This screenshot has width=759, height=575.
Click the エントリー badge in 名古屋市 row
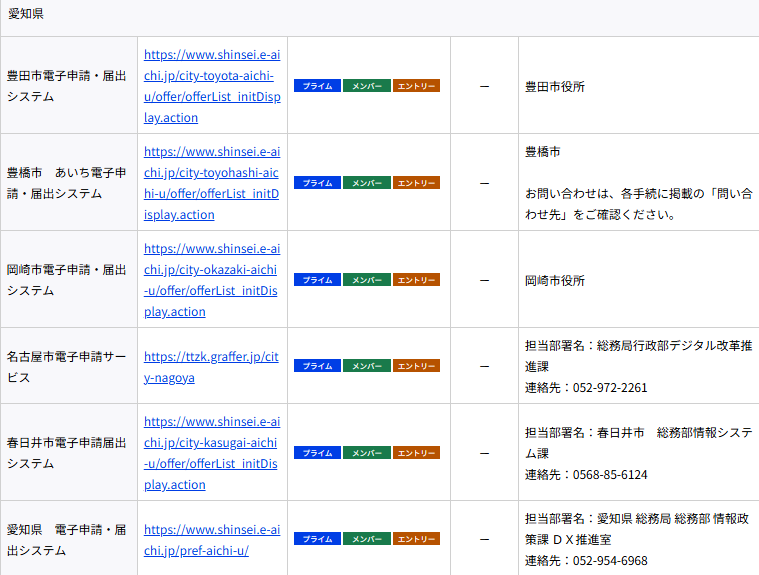coord(416,366)
